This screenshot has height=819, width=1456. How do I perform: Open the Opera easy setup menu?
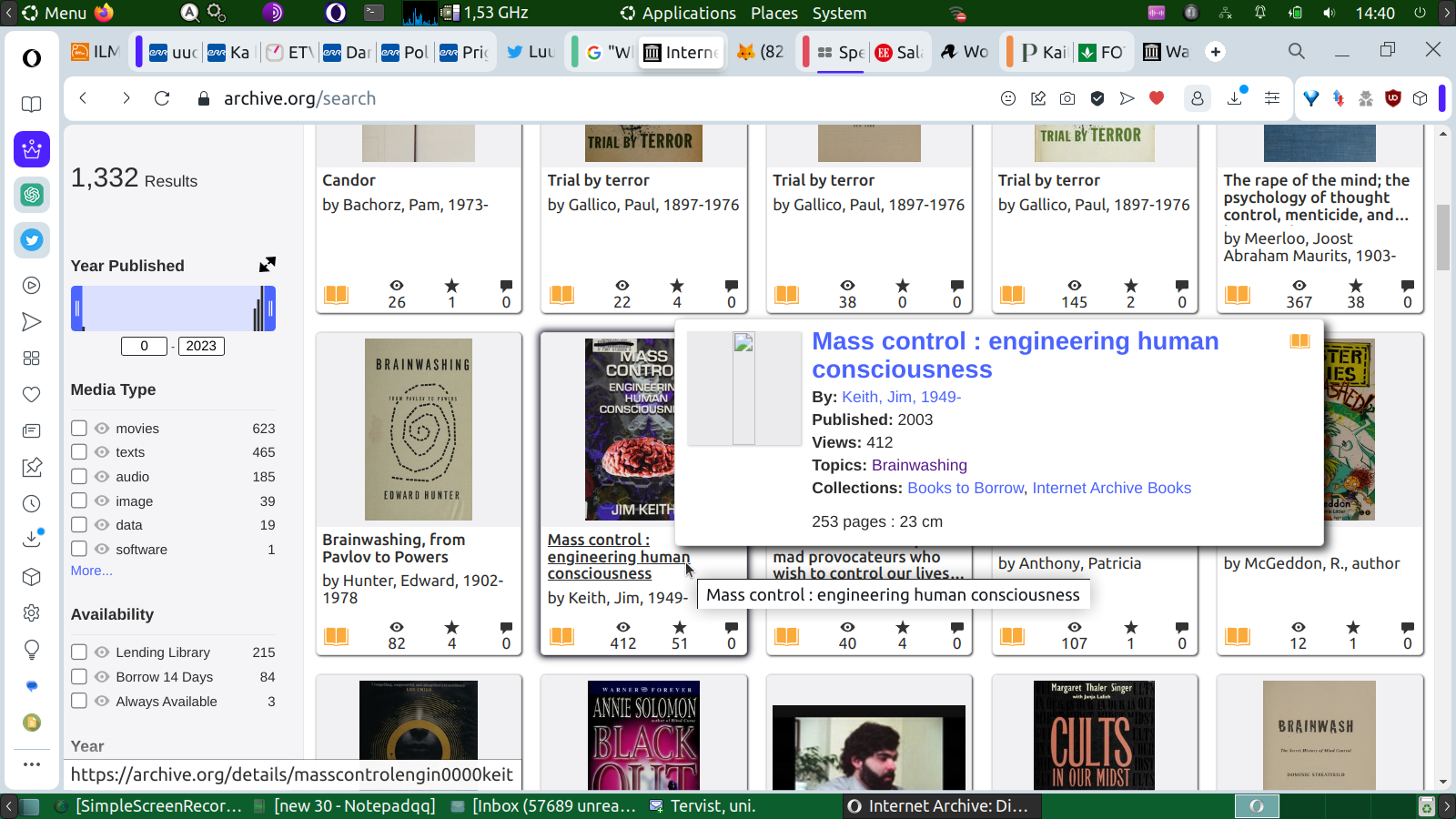[x=1272, y=98]
